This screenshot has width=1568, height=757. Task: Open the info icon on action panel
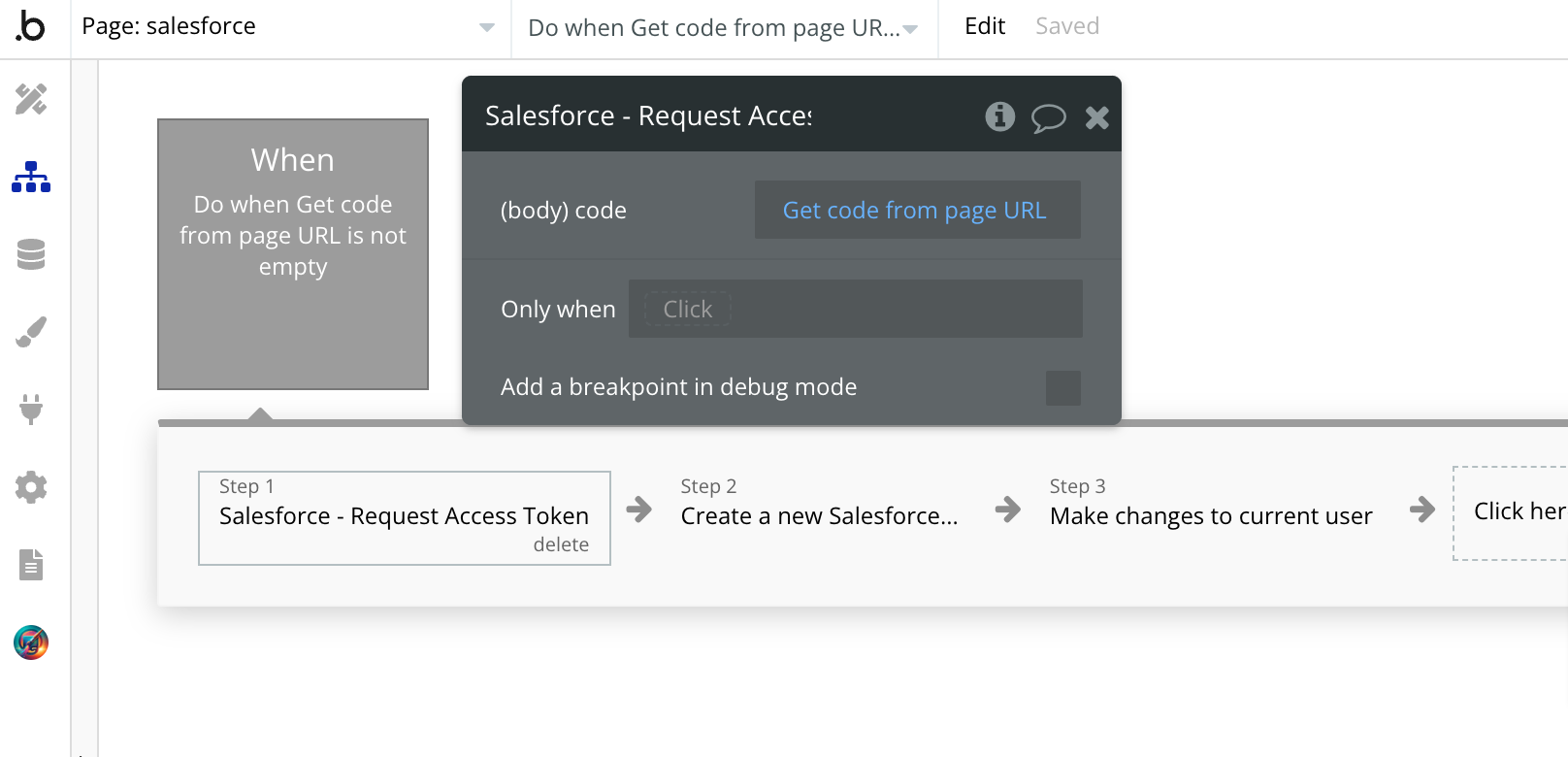point(1000,116)
